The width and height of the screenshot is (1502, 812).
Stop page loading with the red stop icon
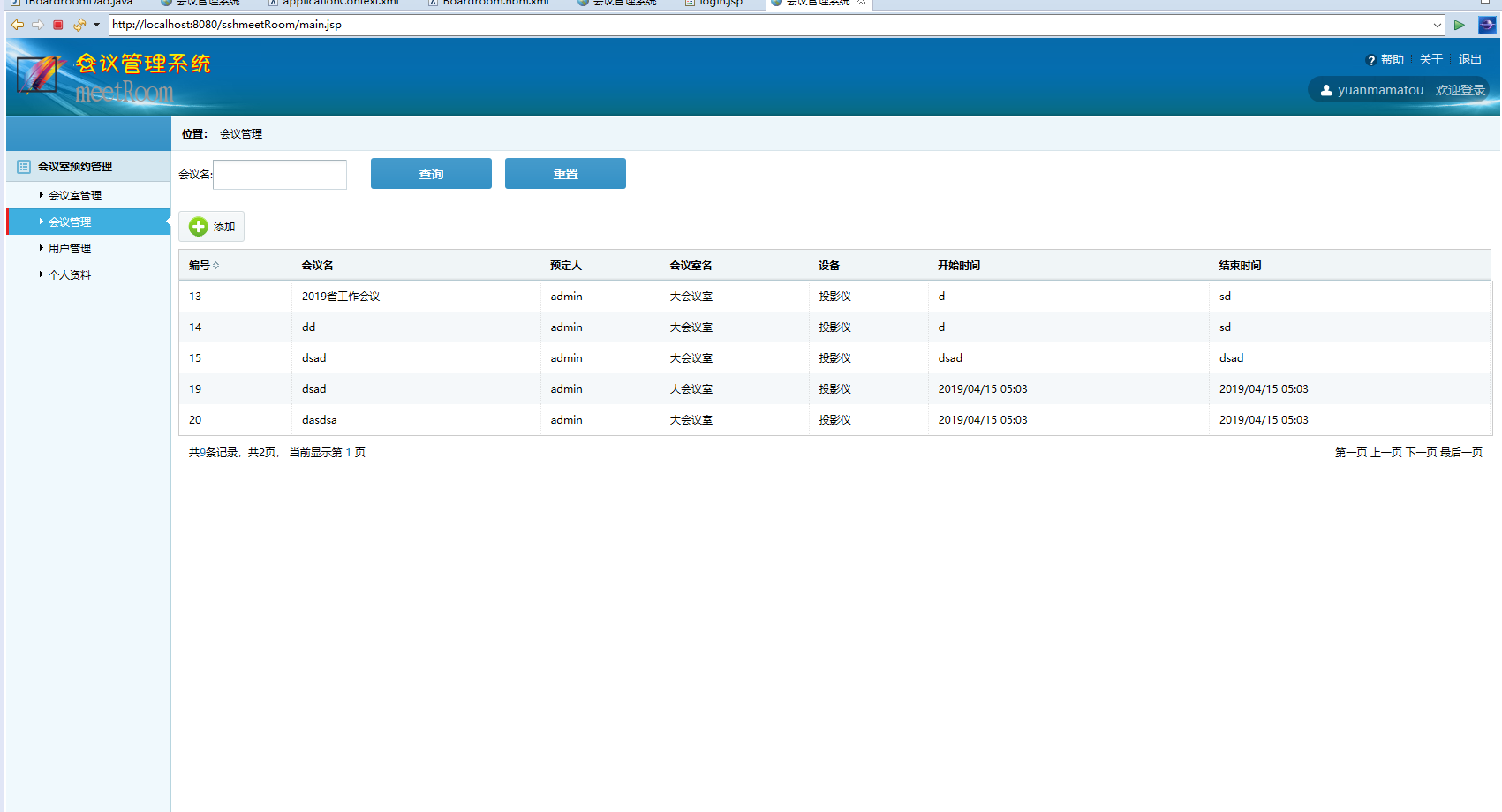click(x=58, y=25)
